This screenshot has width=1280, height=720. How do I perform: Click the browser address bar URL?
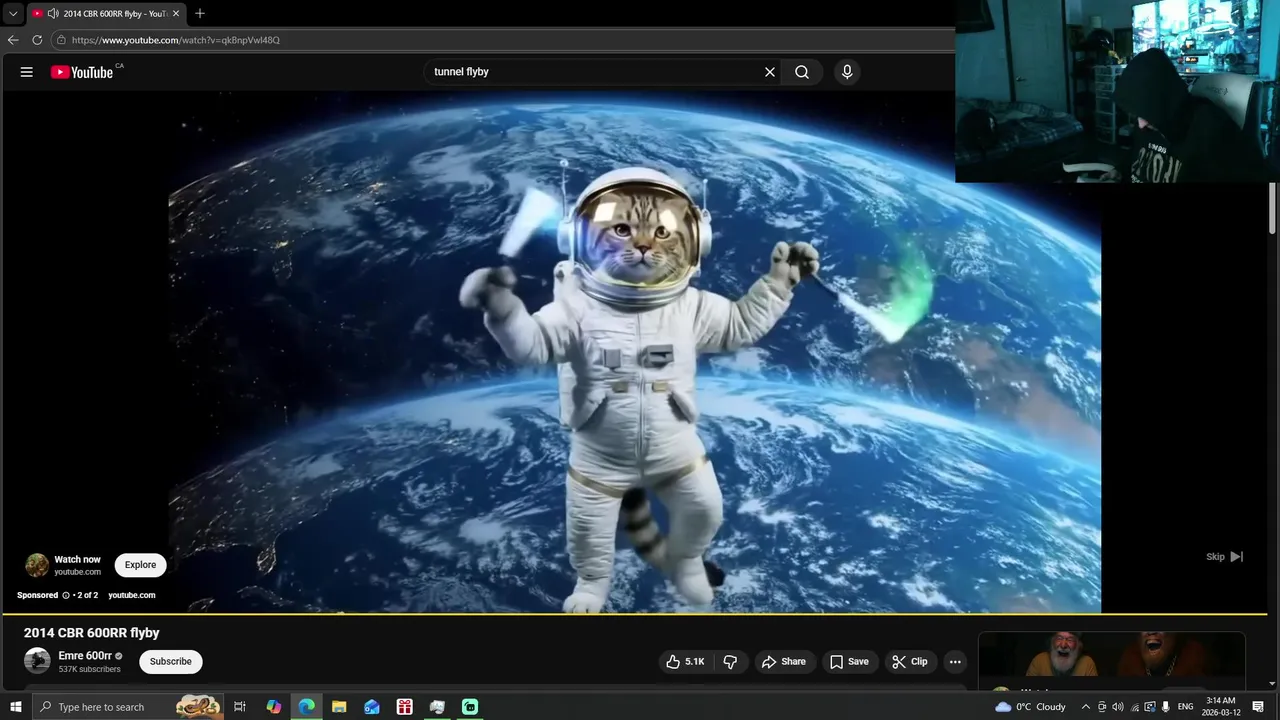(175, 40)
